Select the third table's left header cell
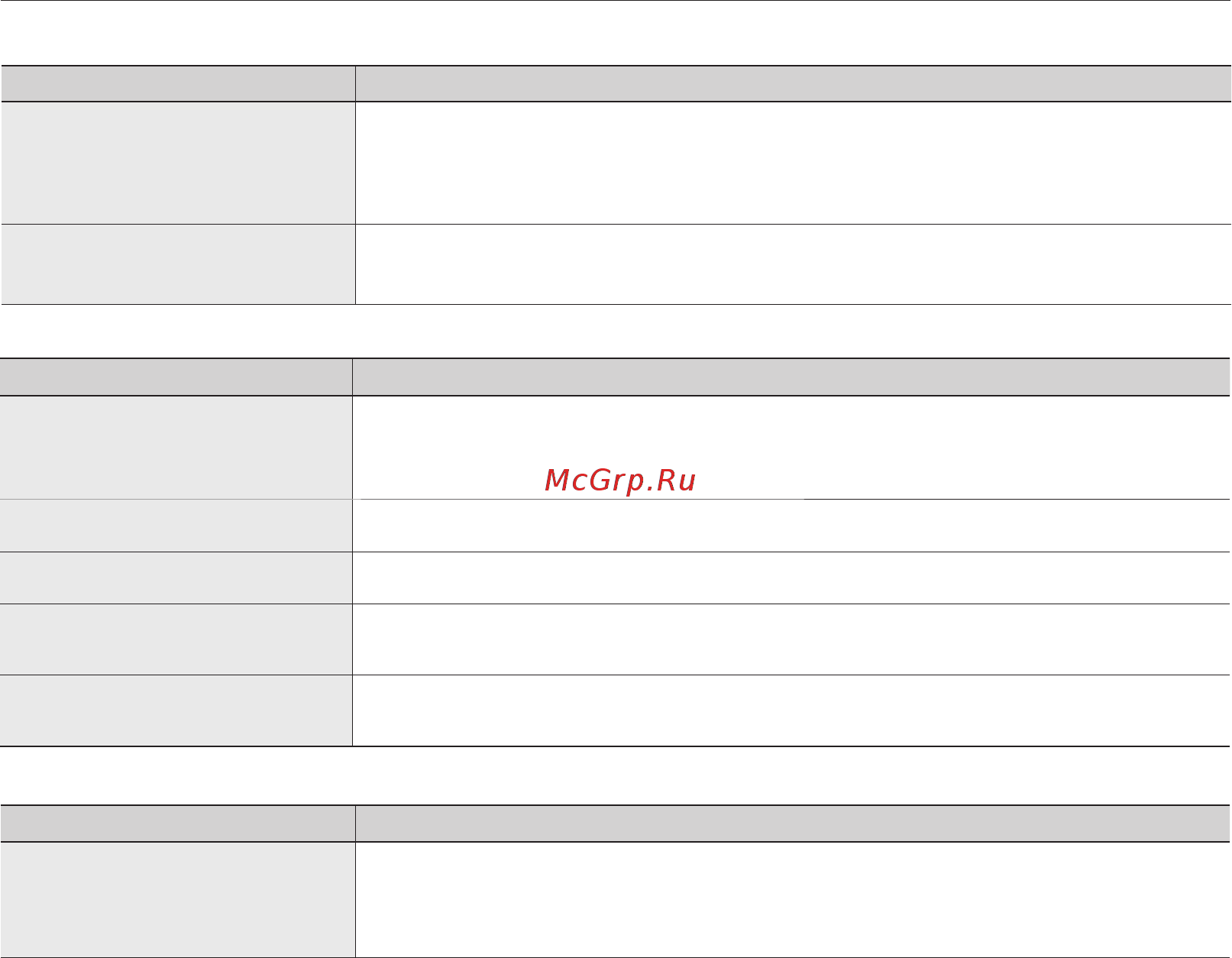The height and width of the screenshot is (958, 1232). (178, 824)
